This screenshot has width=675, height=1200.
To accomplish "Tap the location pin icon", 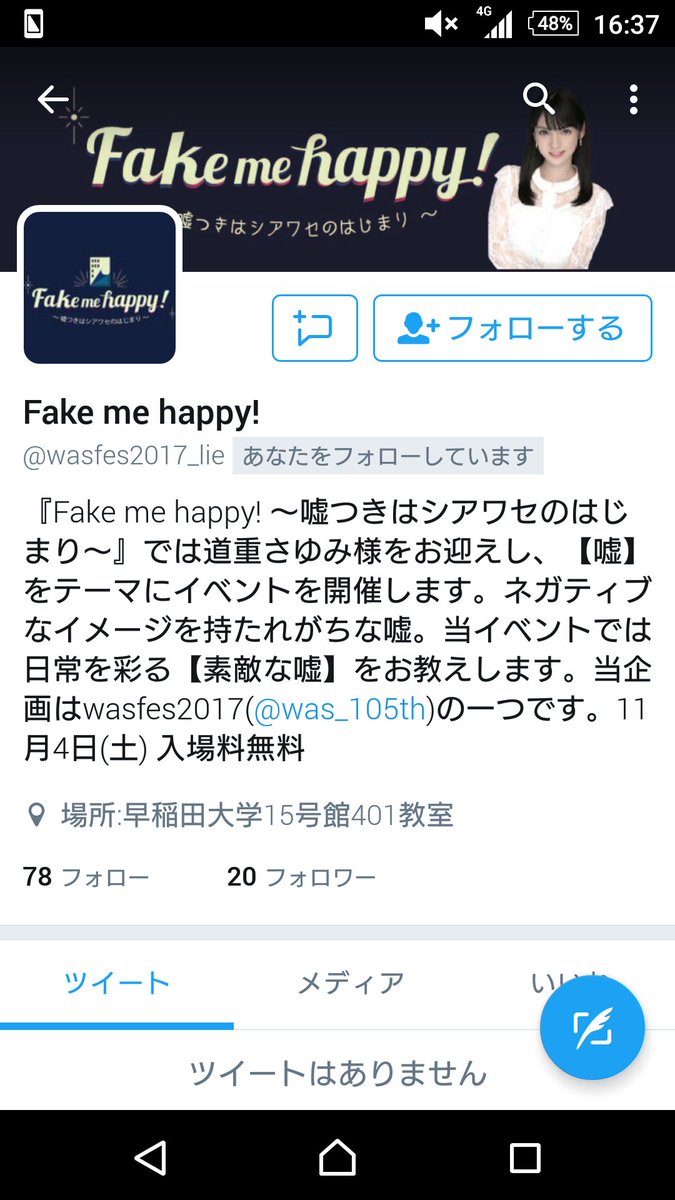I will coord(37,816).
